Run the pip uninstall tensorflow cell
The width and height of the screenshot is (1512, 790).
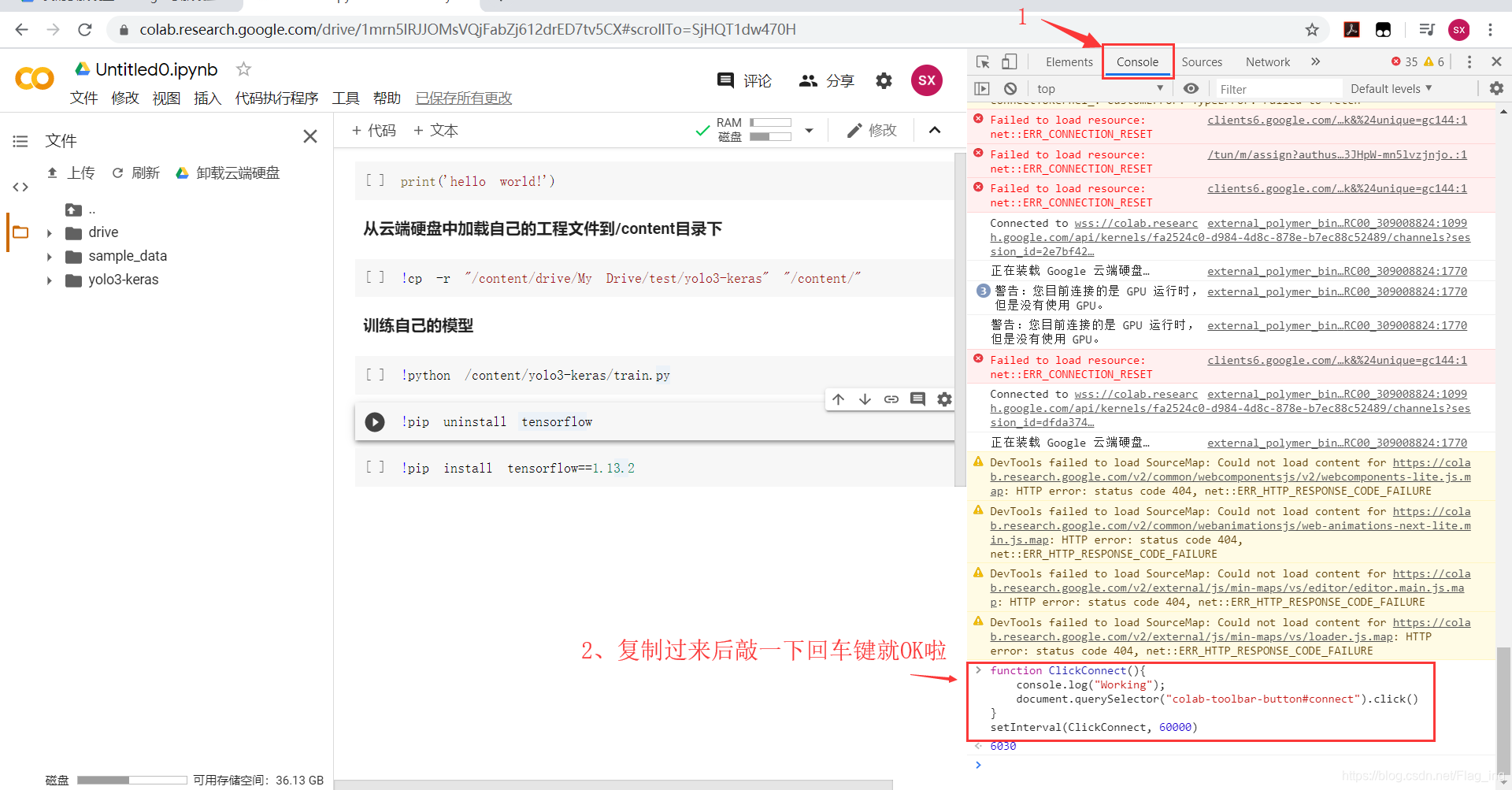tap(375, 422)
